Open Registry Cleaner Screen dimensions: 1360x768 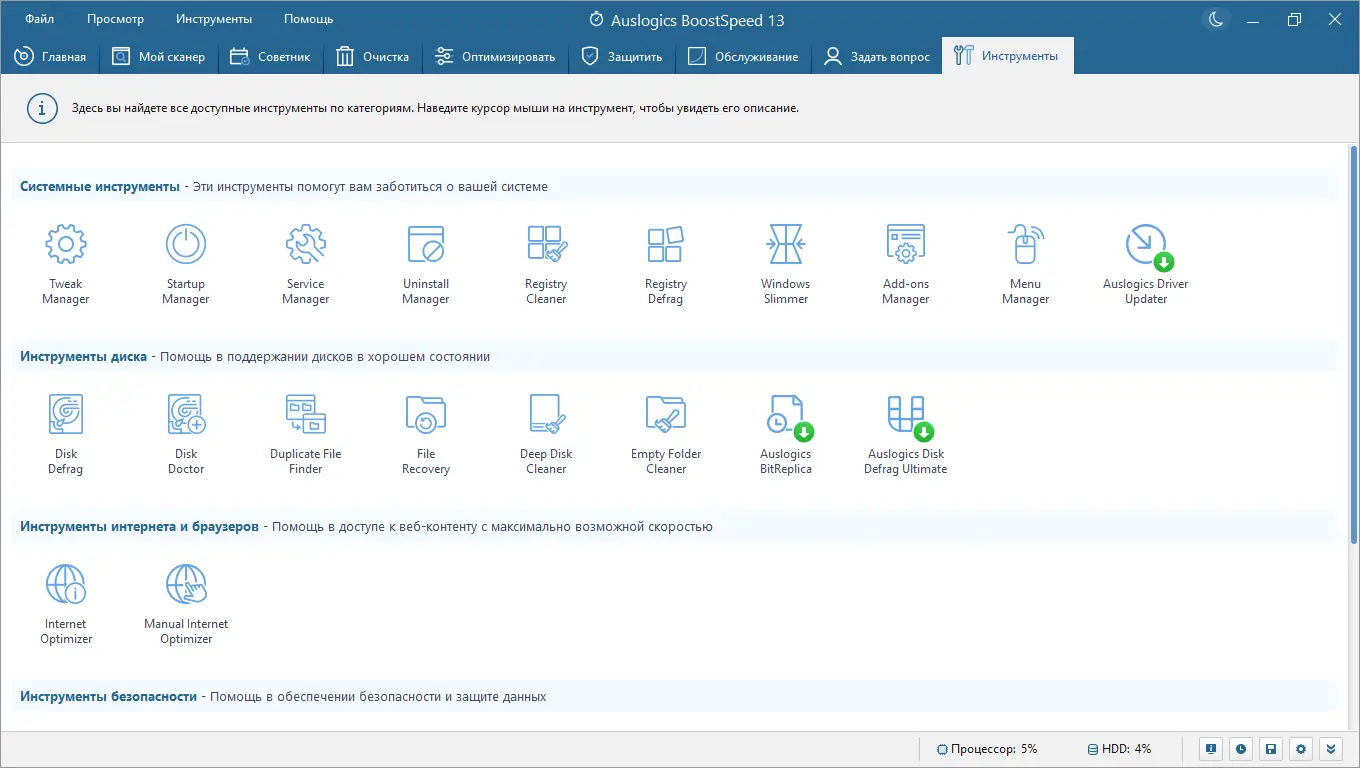click(x=546, y=264)
